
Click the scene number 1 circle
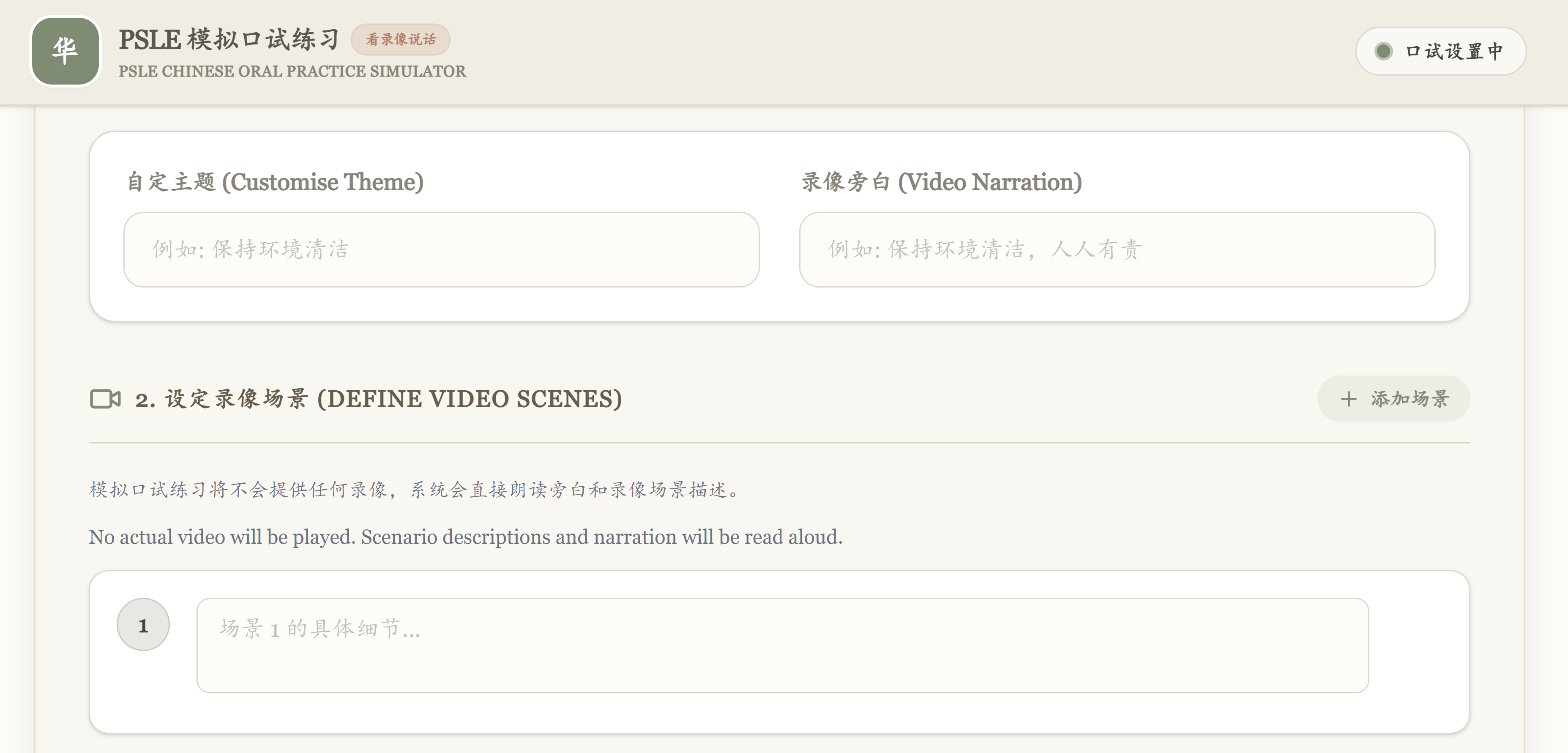pos(143,625)
